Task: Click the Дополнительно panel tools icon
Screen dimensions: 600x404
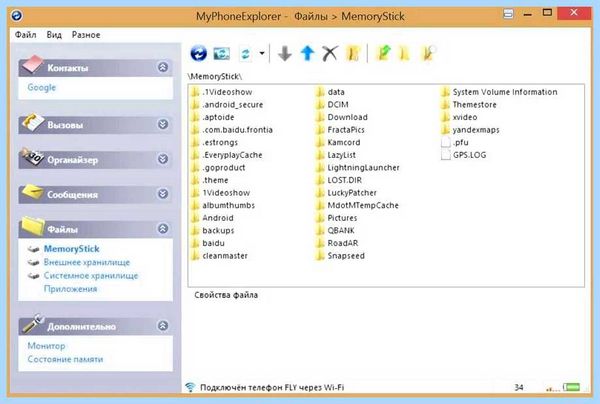Action: pyautogui.click(x=33, y=324)
